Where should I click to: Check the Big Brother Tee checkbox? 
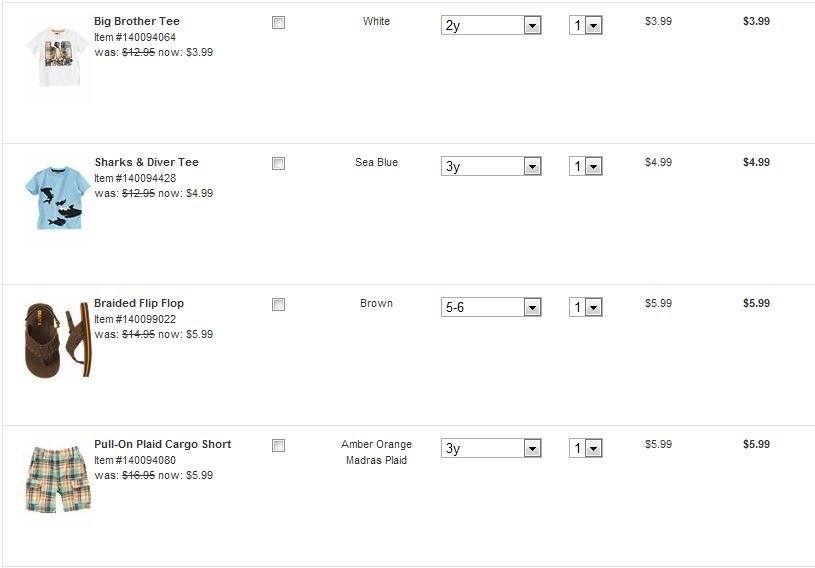(x=278, y=23)
